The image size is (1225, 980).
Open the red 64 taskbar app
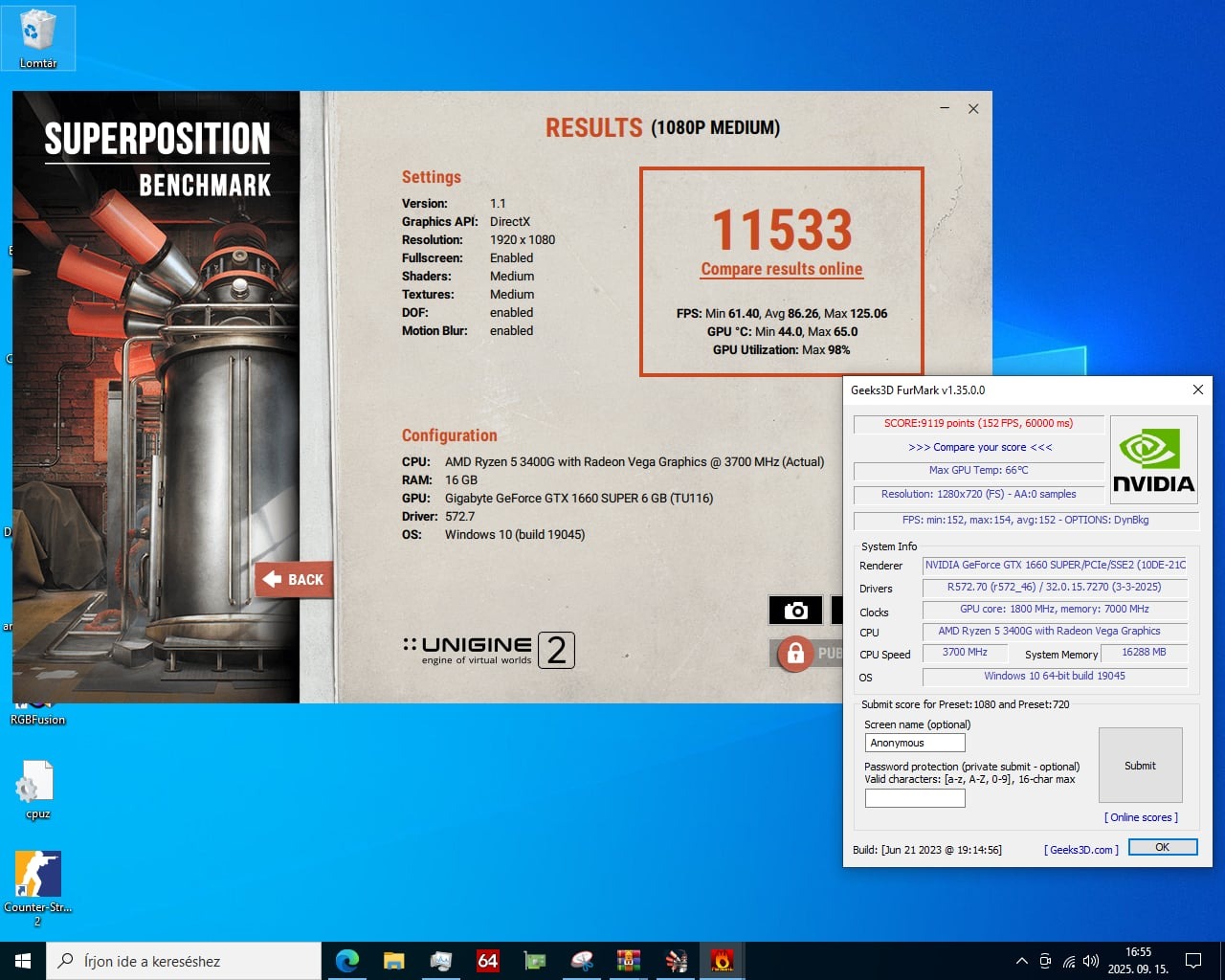pyautogui.click(x=488, y=961)
